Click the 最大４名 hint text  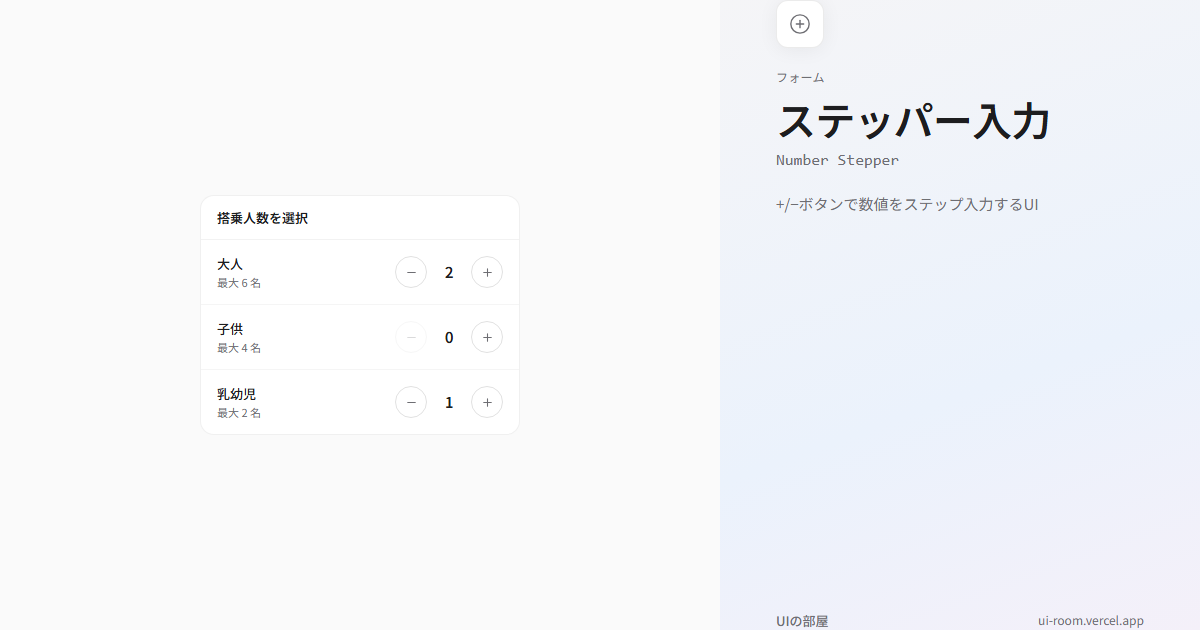(239, 348)
